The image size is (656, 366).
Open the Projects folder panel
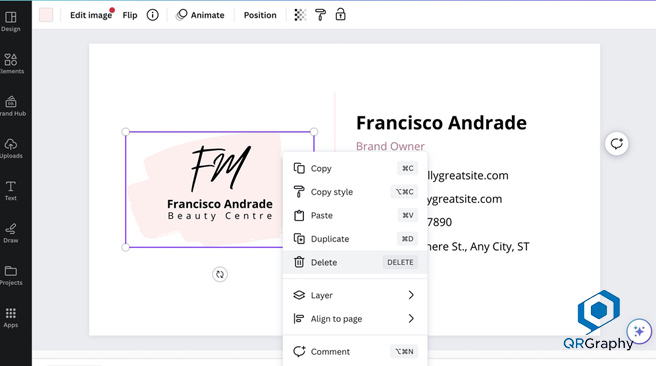tap(11, 275)
